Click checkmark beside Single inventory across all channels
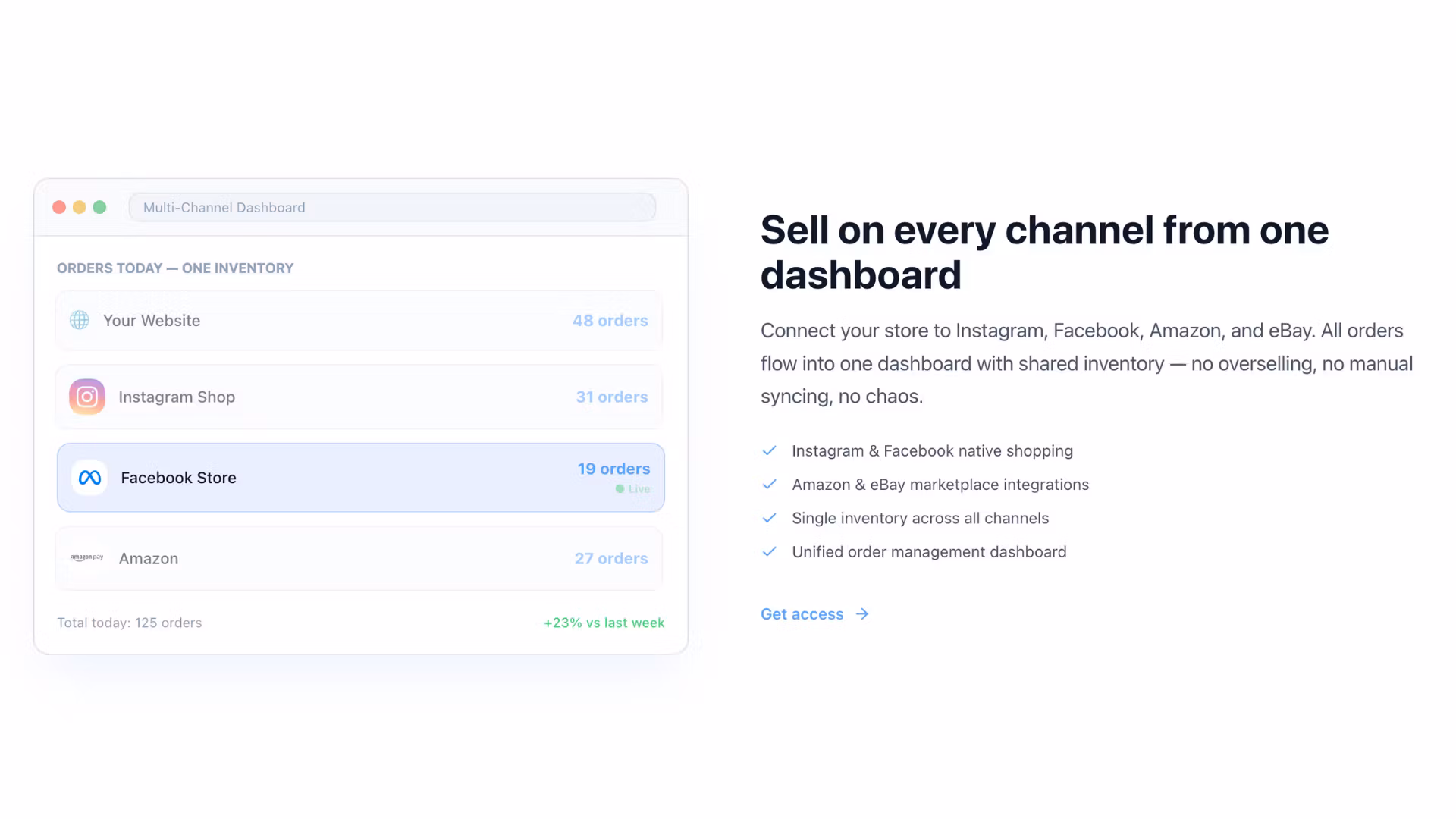This screenshot has height=819, width=1456. [769, 518]
